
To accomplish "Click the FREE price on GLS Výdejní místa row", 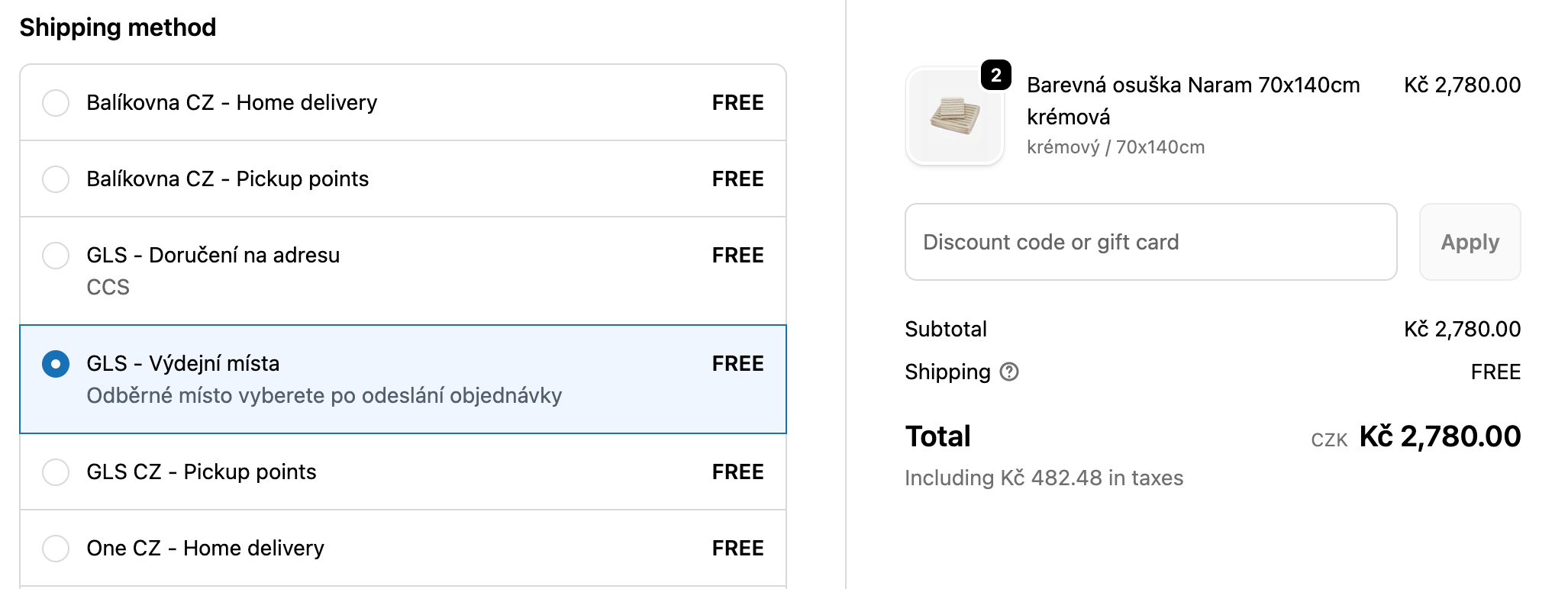I will pos(737,364).
